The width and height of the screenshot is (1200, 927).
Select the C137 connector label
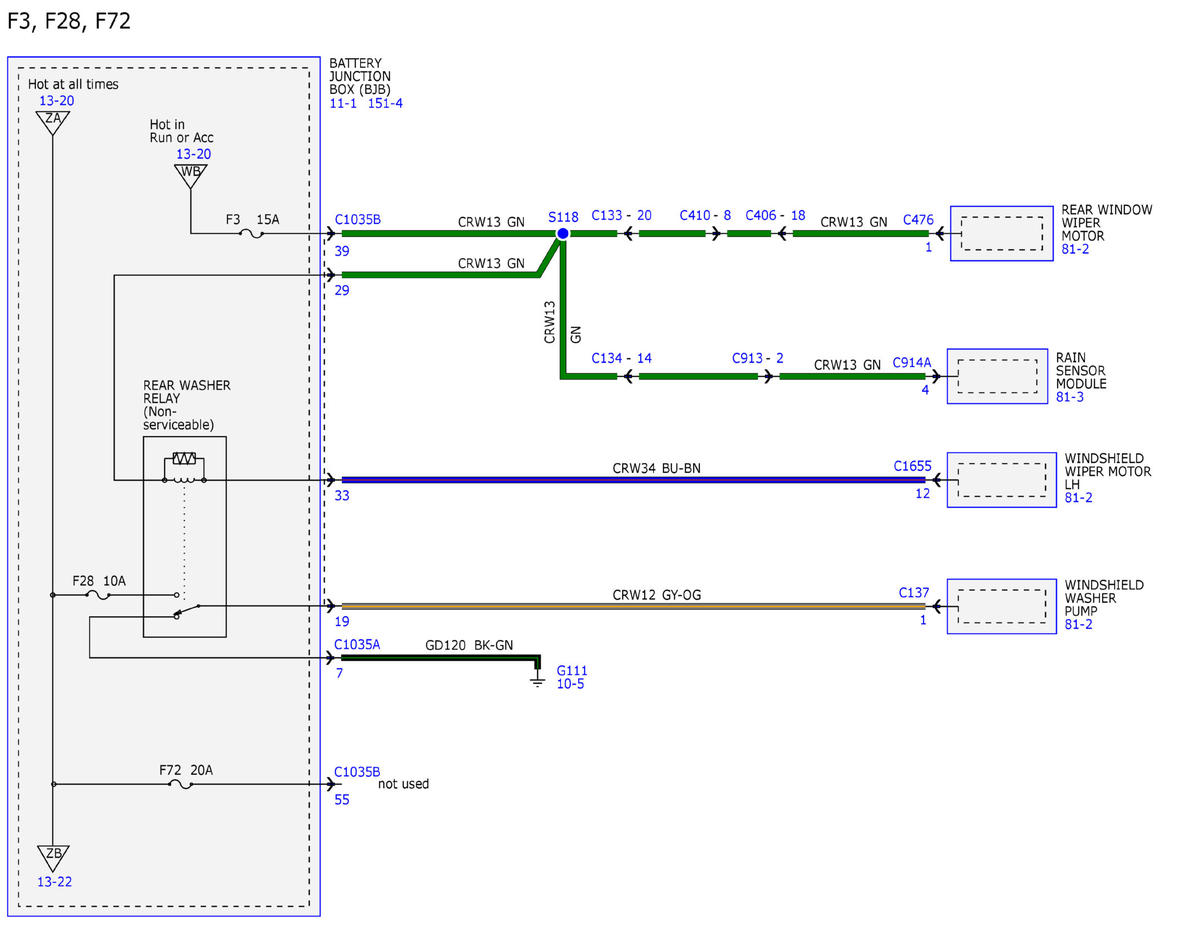[x=914, y=593]
